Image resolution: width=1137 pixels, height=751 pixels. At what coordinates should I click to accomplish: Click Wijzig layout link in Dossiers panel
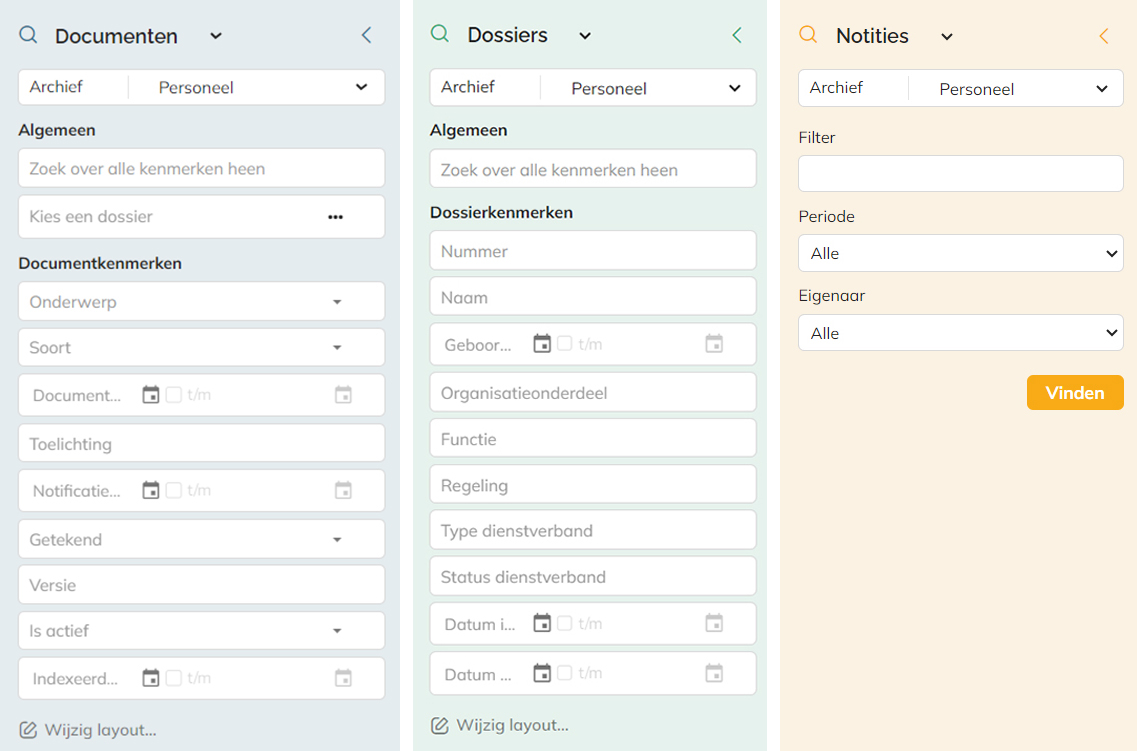tap(512, 725)
